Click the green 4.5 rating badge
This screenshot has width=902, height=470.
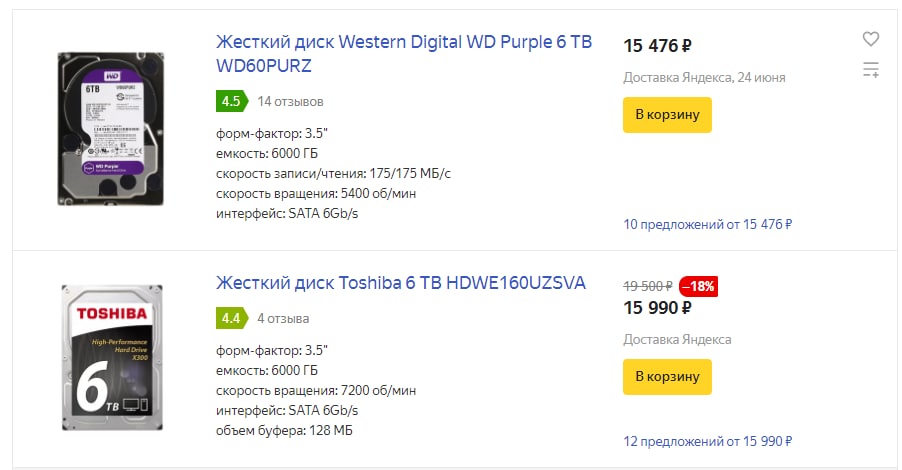[x=232, y=101]
